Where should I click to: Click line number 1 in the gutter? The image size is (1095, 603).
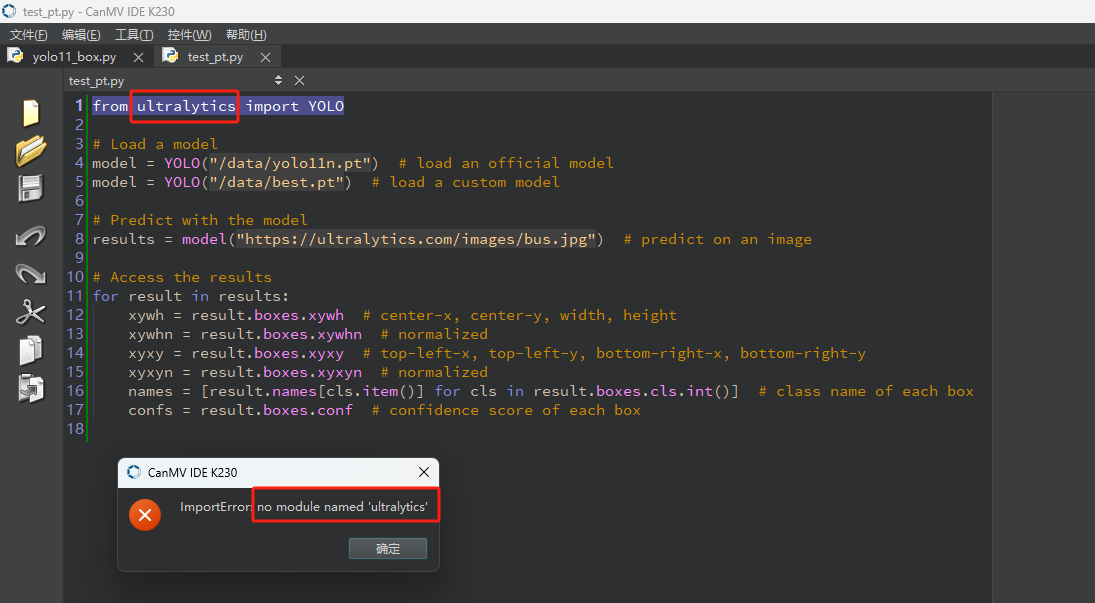[x=79, y=106]
